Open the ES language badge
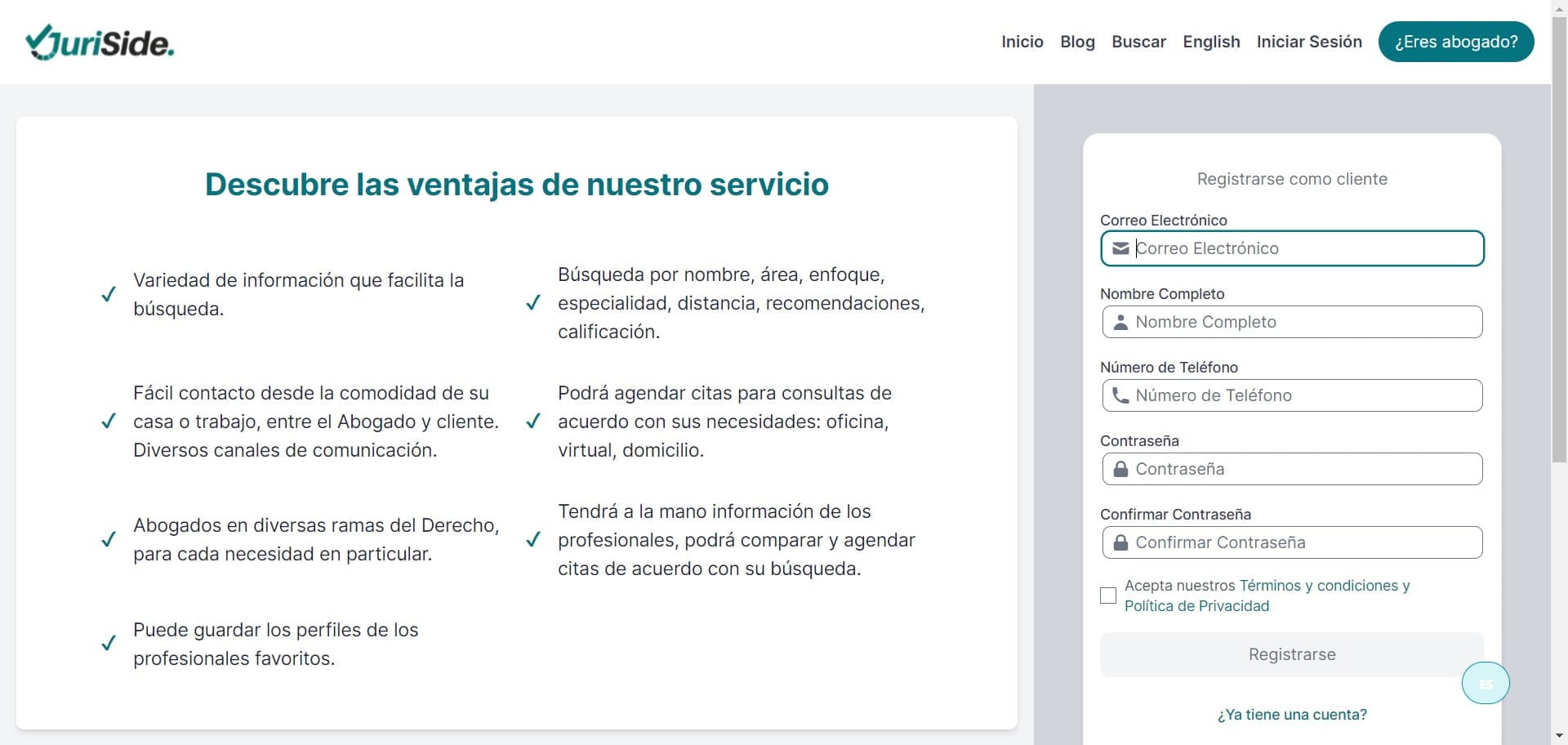The image size is (1568, 745). 1486,683
